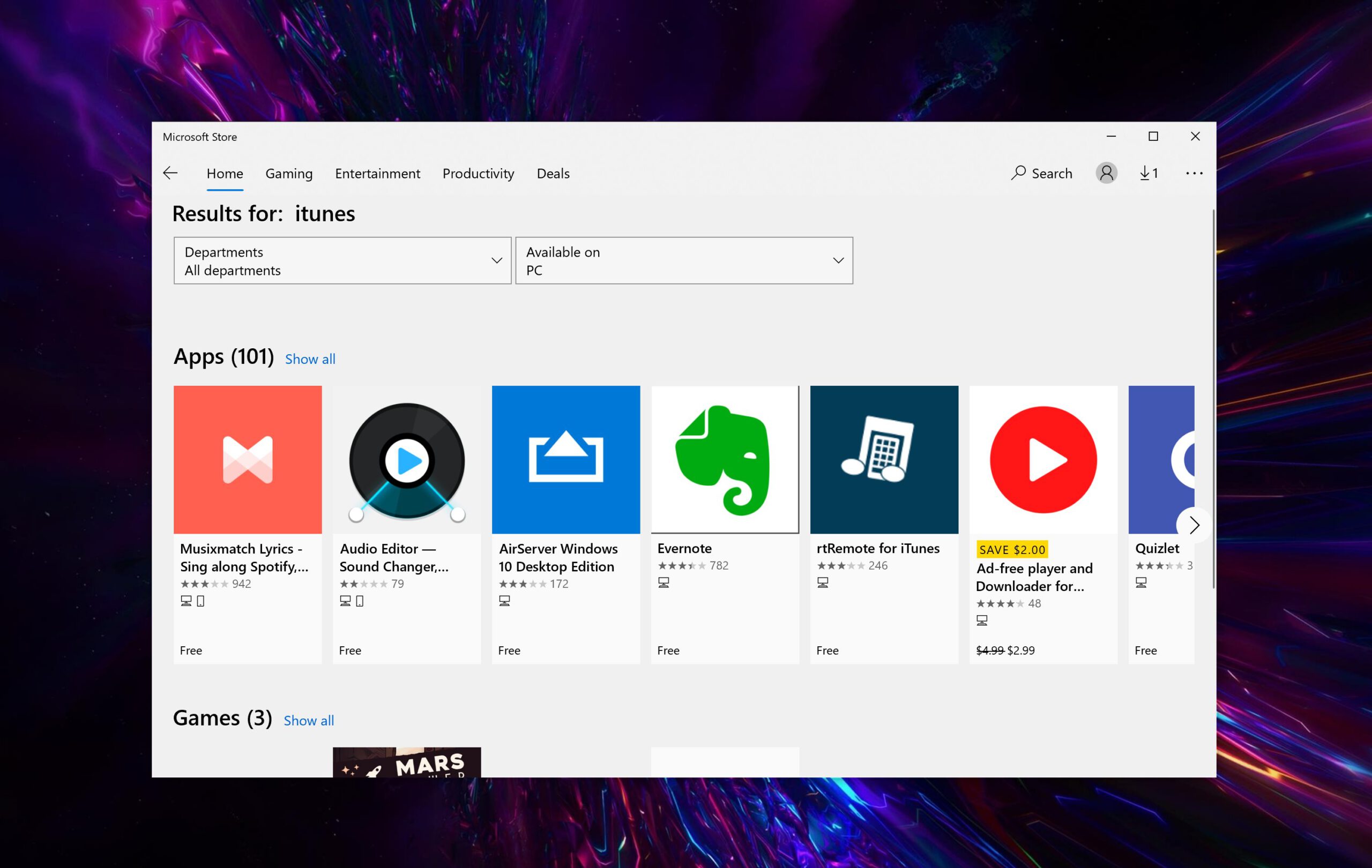Image resolution: width=1372 pixels, height=868 pixels.
Task: Switch to the Productivity tab
Action: [x=478, y=173]
